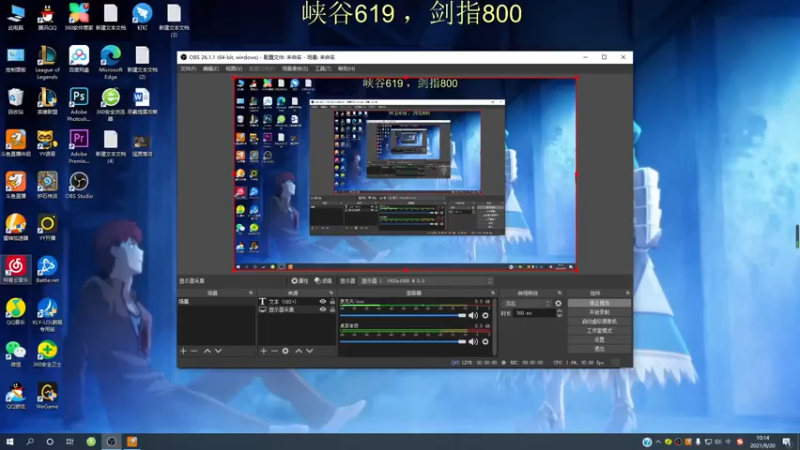Image resolution: width=800 pixels, height=450 pixels.
Task: Open the Battle.net desktop shortcut
Action: pyautogui.click(x=47, y=270)
